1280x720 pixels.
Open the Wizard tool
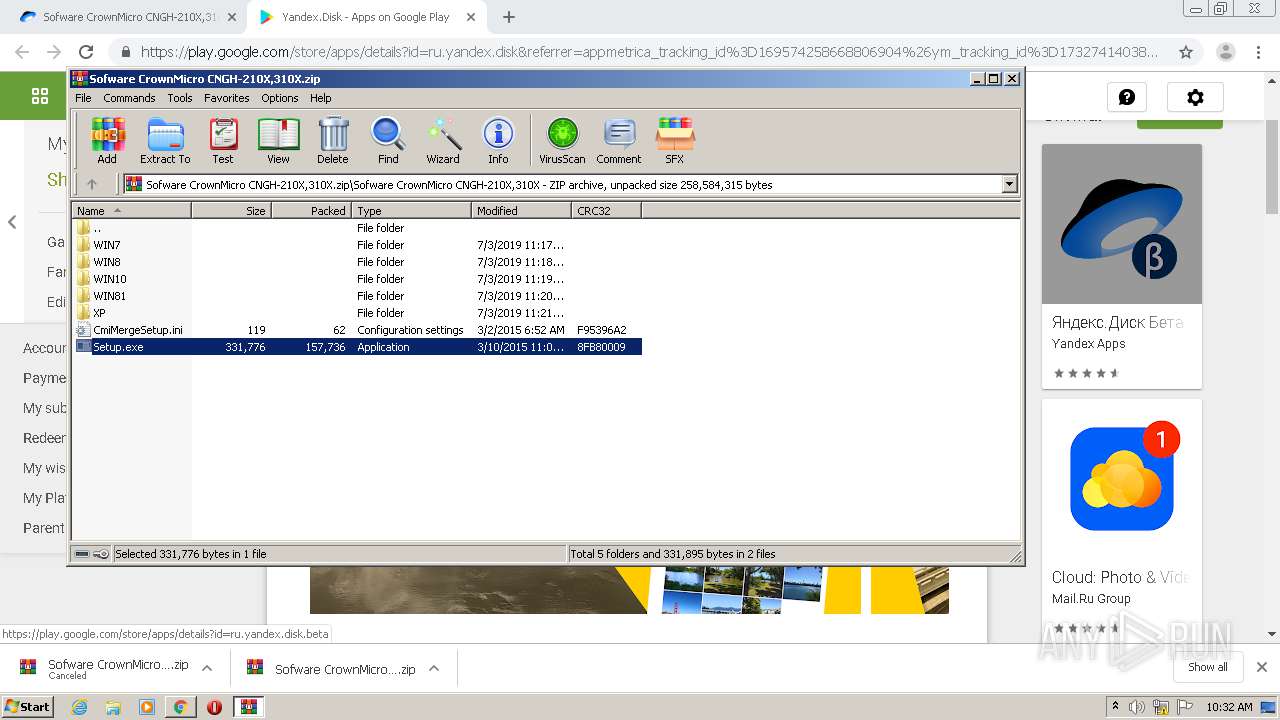443,140
